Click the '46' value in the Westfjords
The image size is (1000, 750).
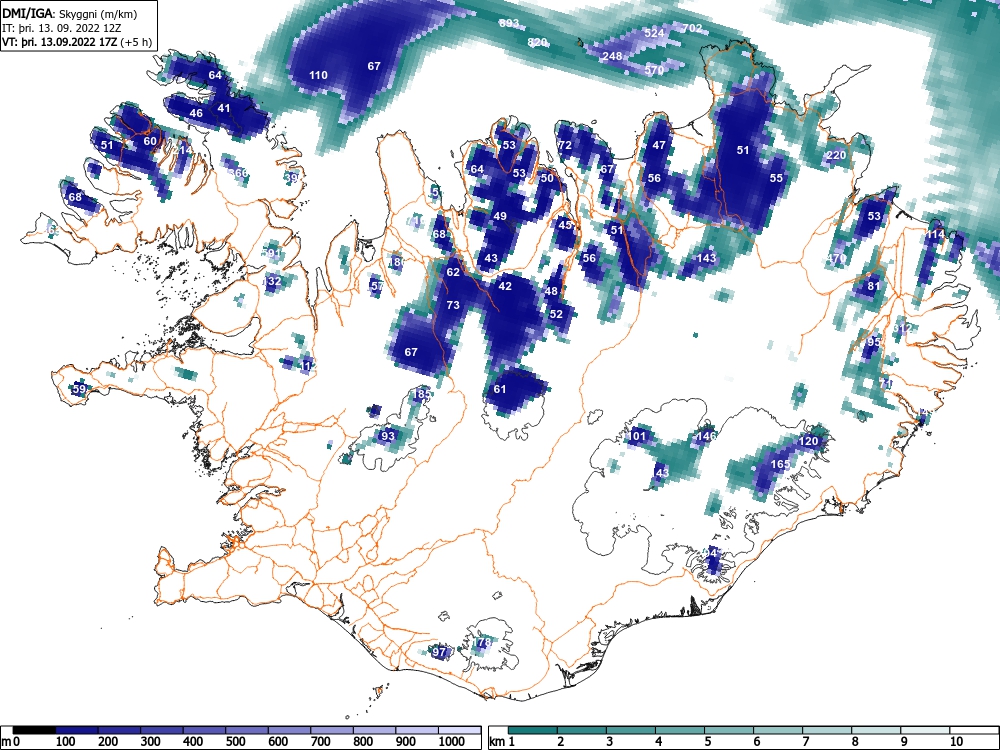196,114
